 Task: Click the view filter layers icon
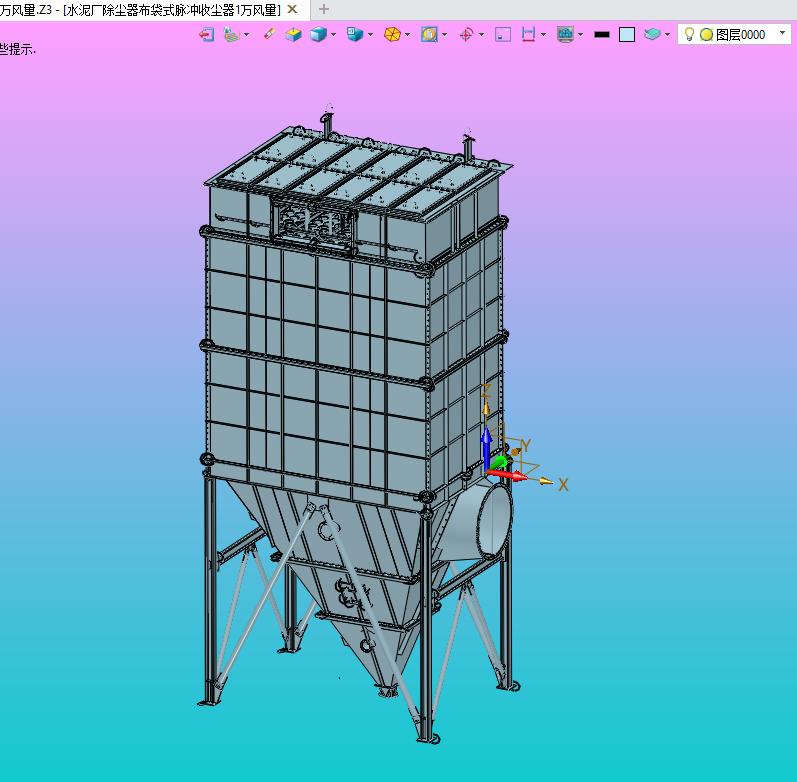(x=231, y=35)
